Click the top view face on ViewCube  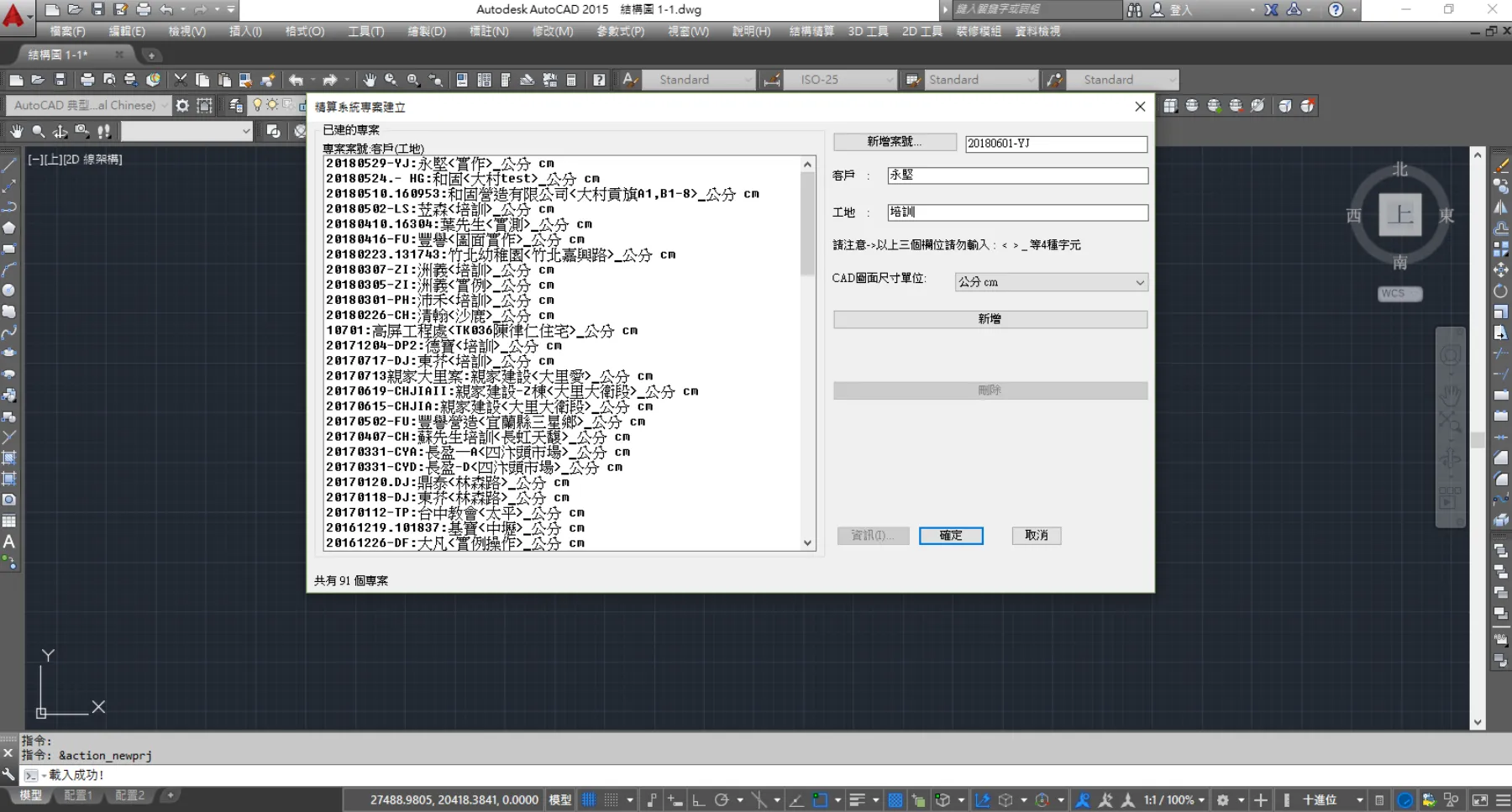tap(1399, 215)
